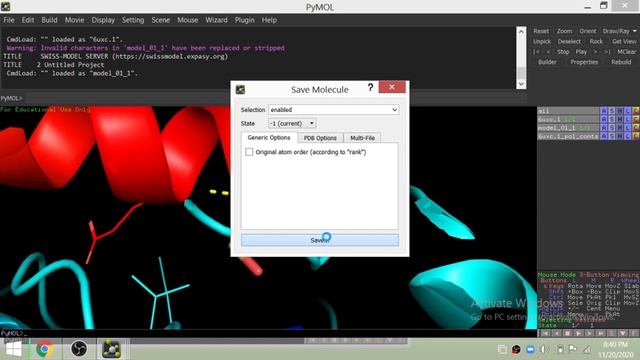Viewport: 640px width, 360px height.
Task: Open the Mouse menu
Action: pyautogui.click(x=187, y=20)
